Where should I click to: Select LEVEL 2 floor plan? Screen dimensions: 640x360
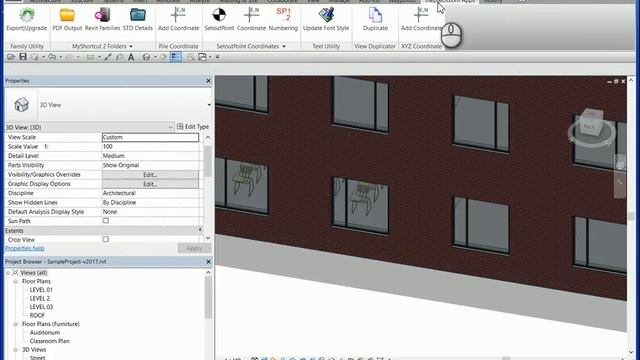point(40,298)
